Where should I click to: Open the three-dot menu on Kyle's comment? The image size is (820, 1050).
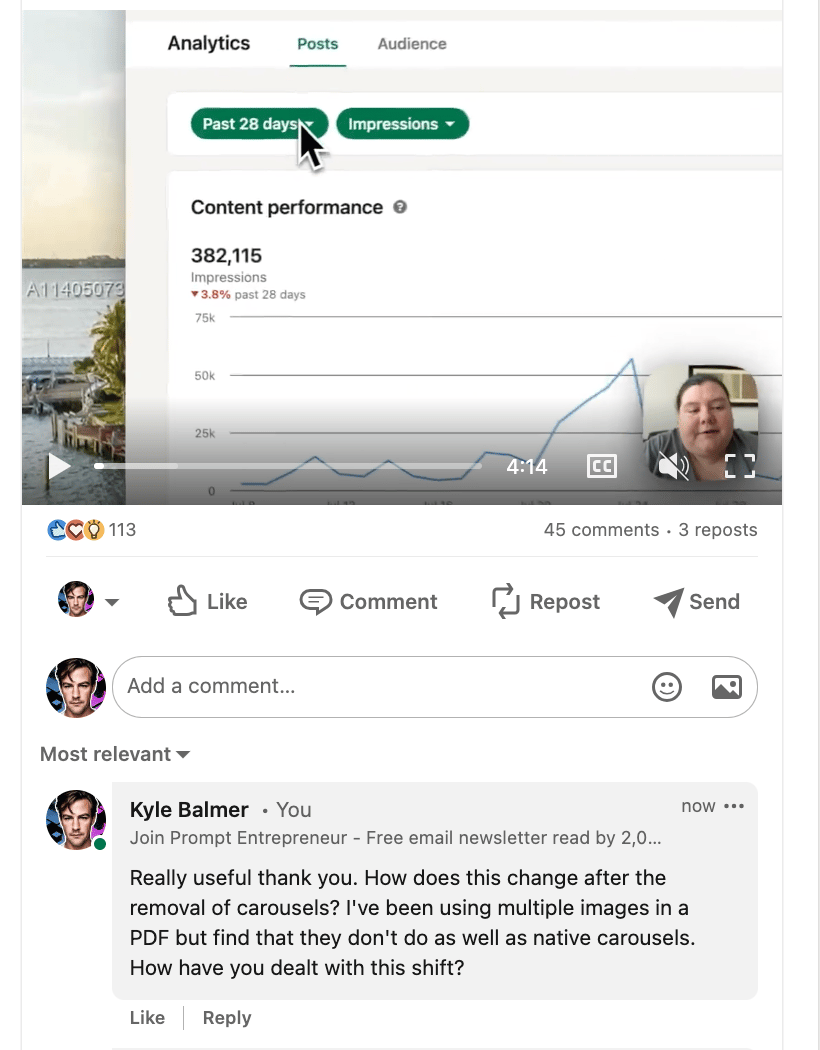[734, 806]
